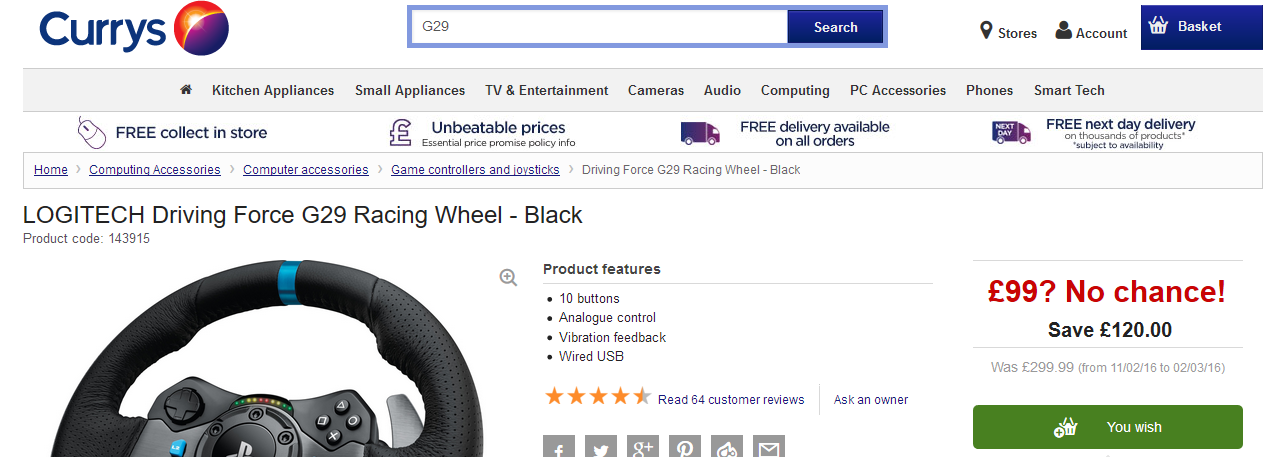Screen dimensions: 1269x457
Task: Click the '£99? No chance!' price text
Action: [x=1106, y=292]
